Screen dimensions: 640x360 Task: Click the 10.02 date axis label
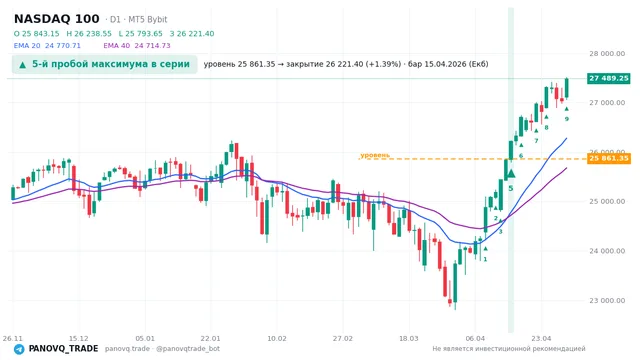(x=277, y=338)
